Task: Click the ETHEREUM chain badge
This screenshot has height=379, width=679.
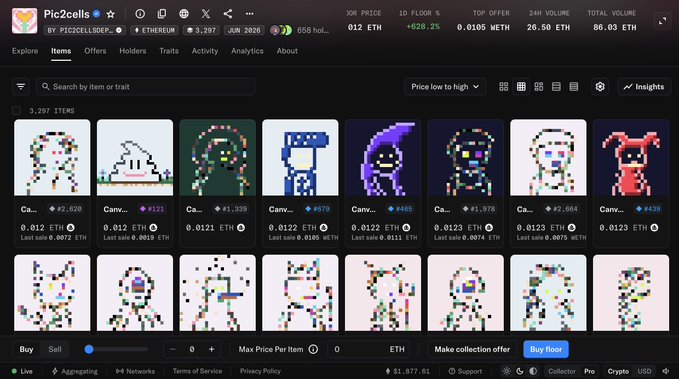Action: pyautogui.click(x=155, y=30)
